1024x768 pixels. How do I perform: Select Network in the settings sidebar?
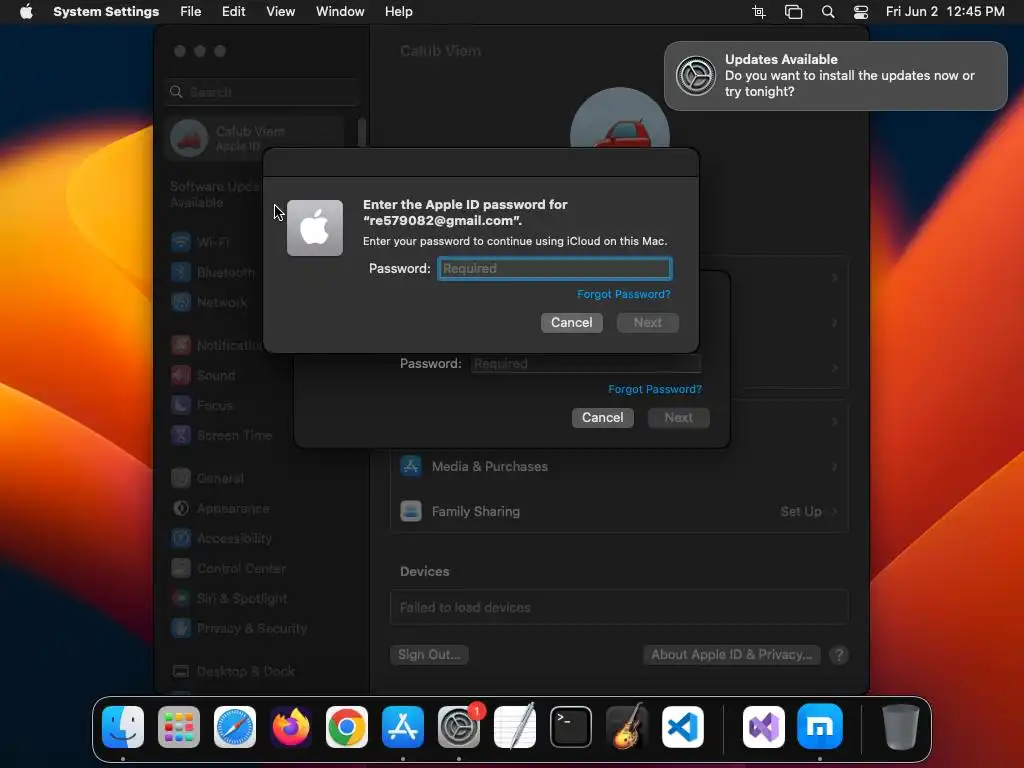(x=209, y=302)
